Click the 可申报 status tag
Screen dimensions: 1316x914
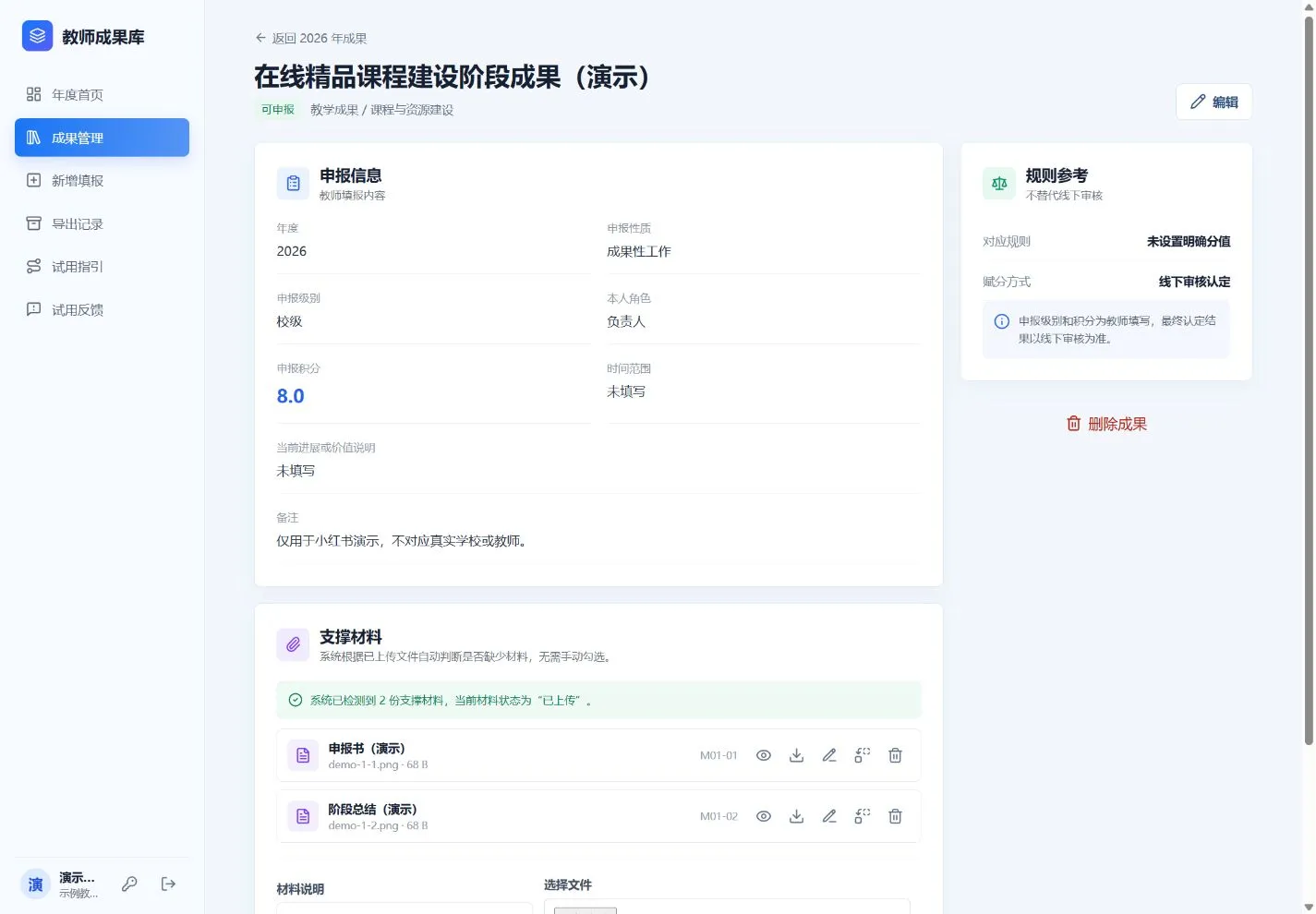[x=277, y=109]
